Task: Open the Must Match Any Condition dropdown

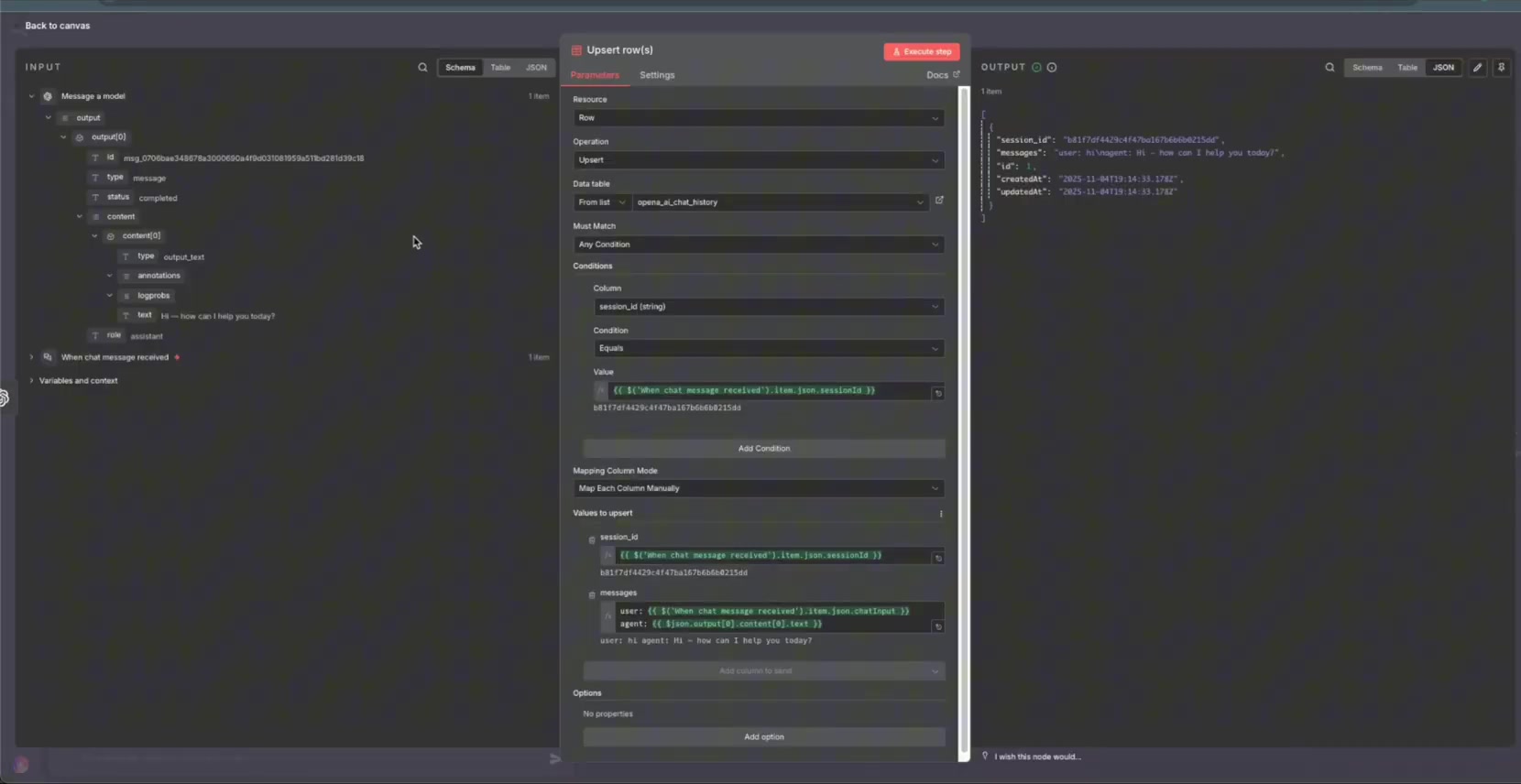Action: [x=759, y=245]
